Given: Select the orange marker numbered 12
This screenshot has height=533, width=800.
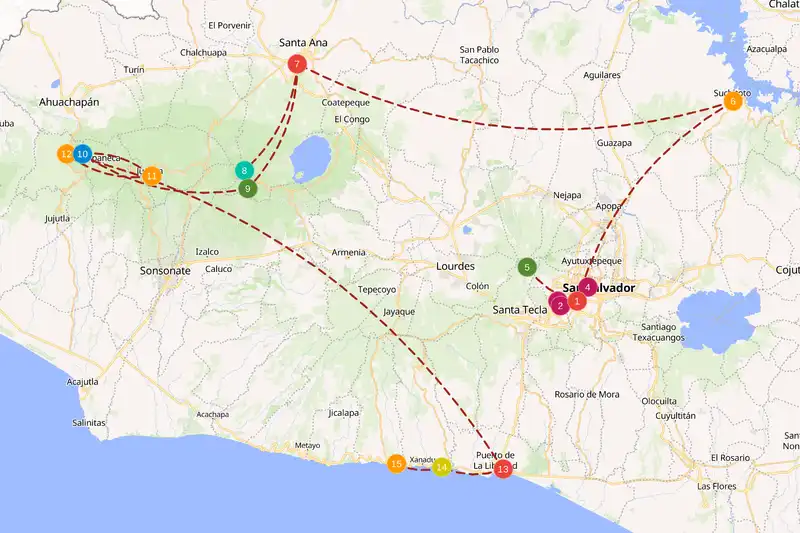Looking at the screenshot, I should tap(65, 154).
